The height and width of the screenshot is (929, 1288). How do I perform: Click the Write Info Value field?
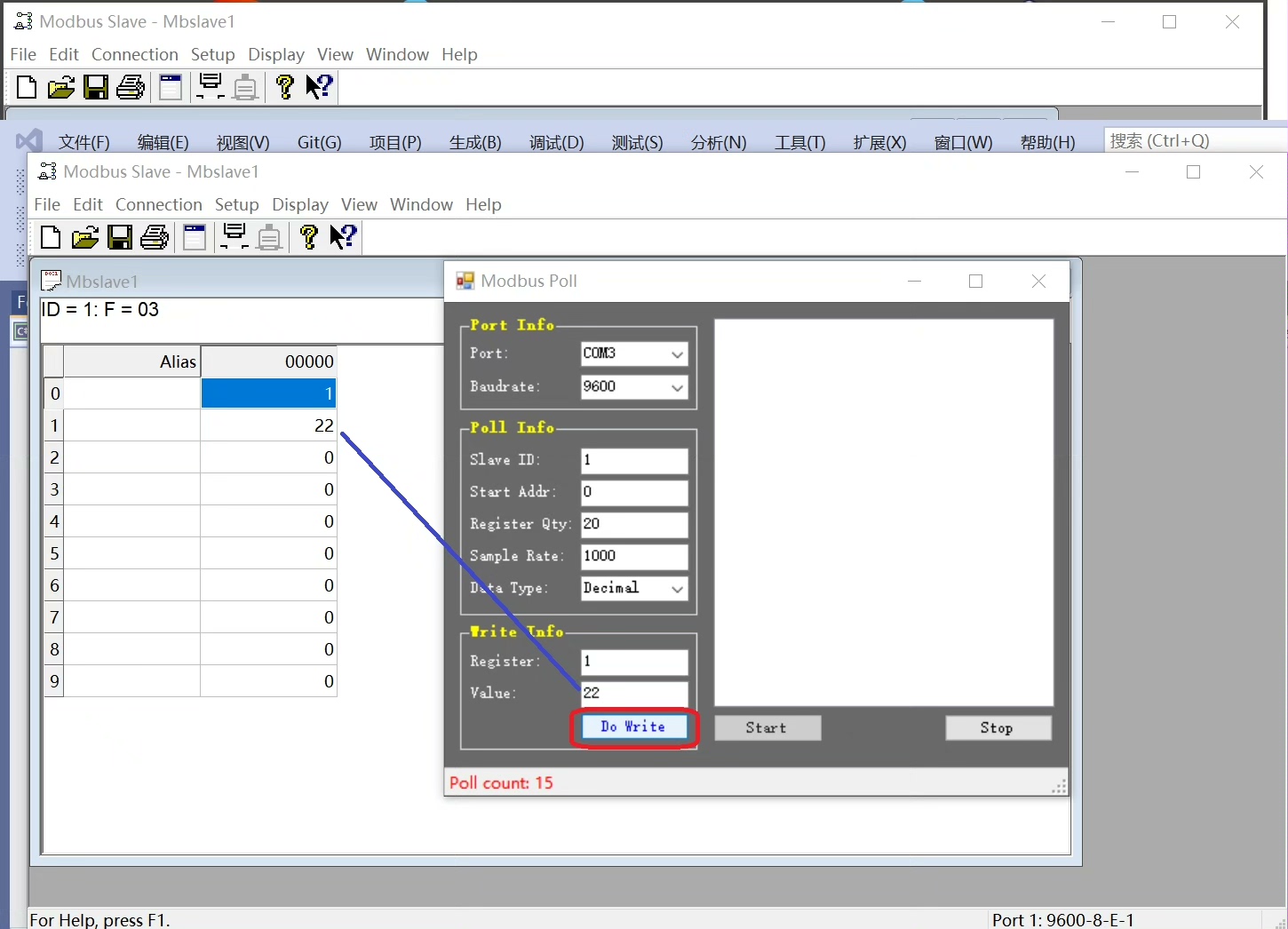634,694
